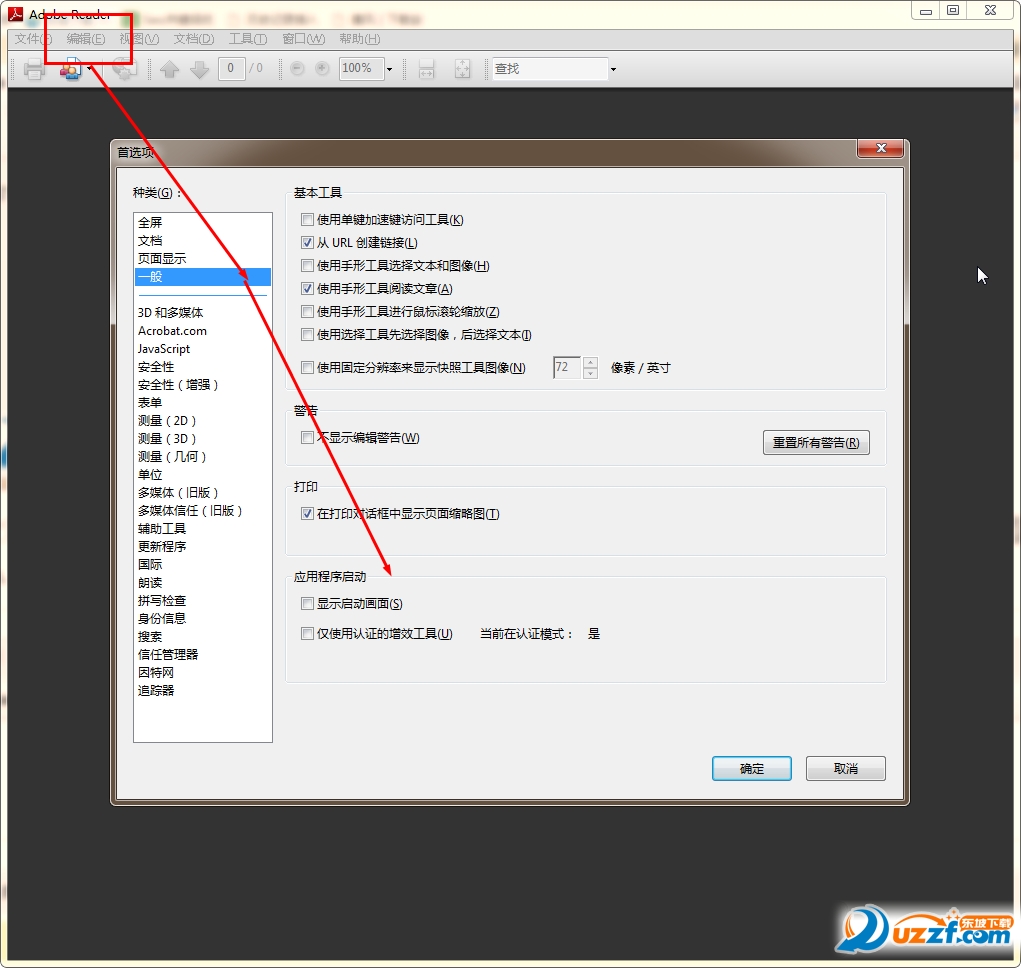
Task: Select 文档 category in list
Action: point(203,241)
